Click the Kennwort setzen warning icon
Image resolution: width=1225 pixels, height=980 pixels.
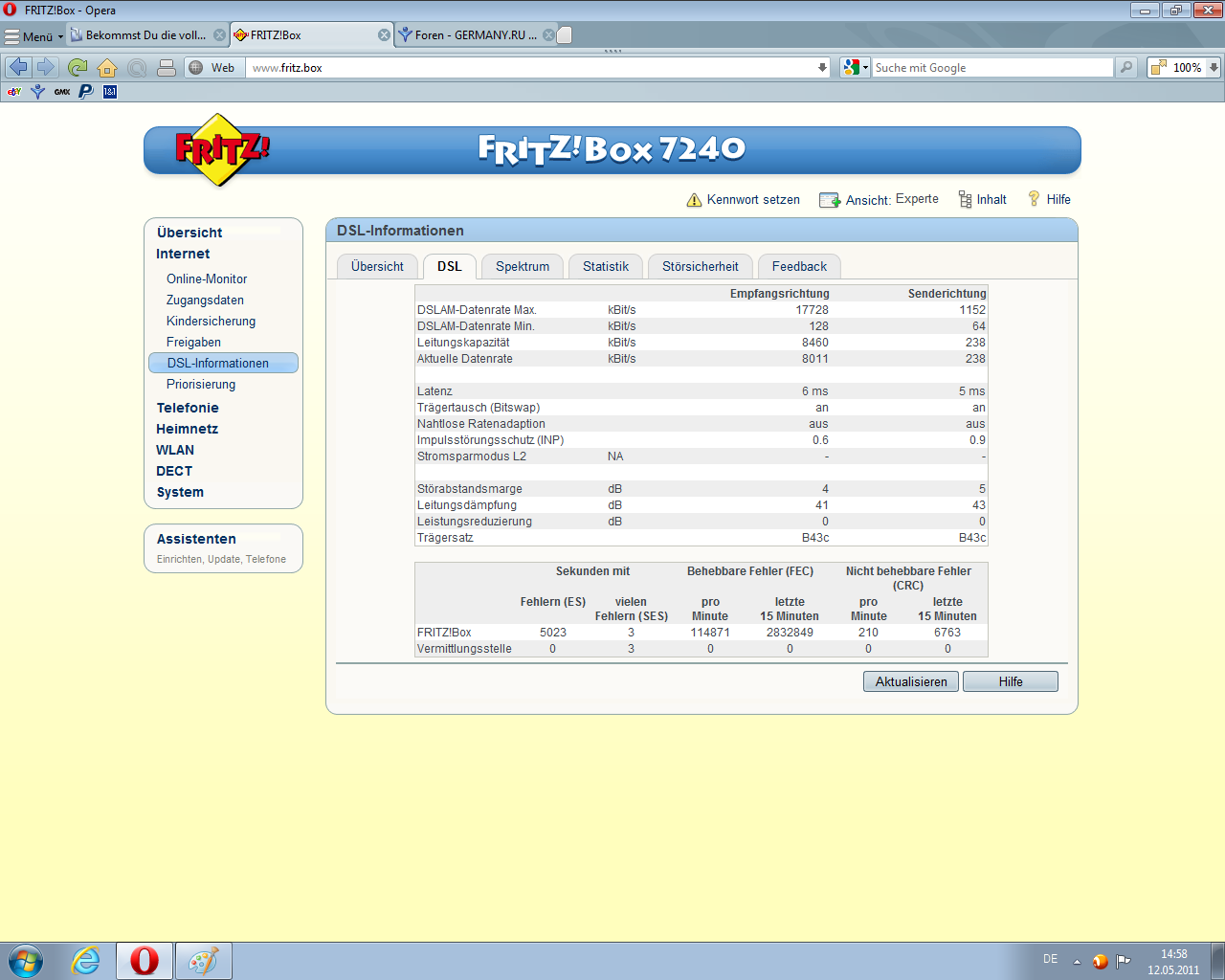(694, 200)
